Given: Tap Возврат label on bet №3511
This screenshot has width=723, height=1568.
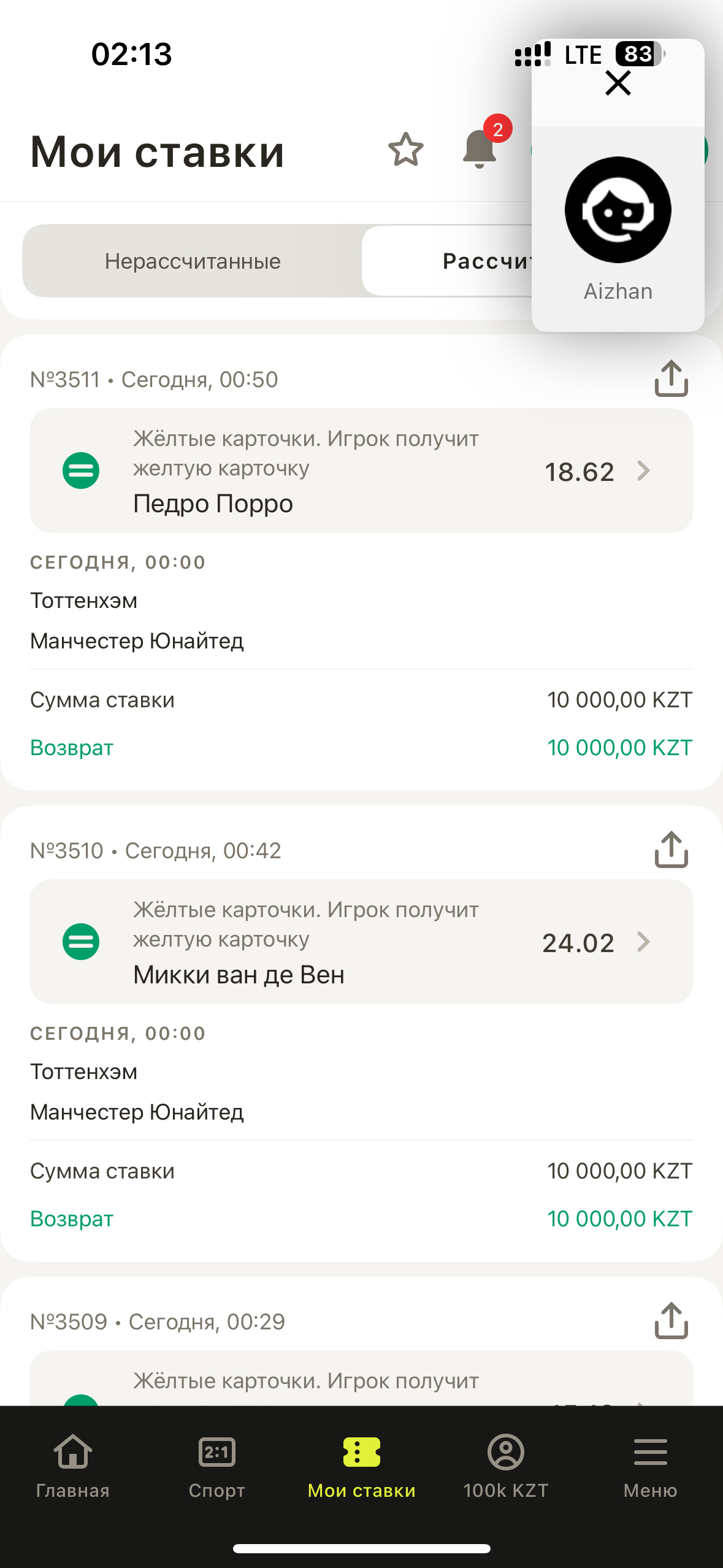Looking at the screenshot, I should (x=72, y=748).
